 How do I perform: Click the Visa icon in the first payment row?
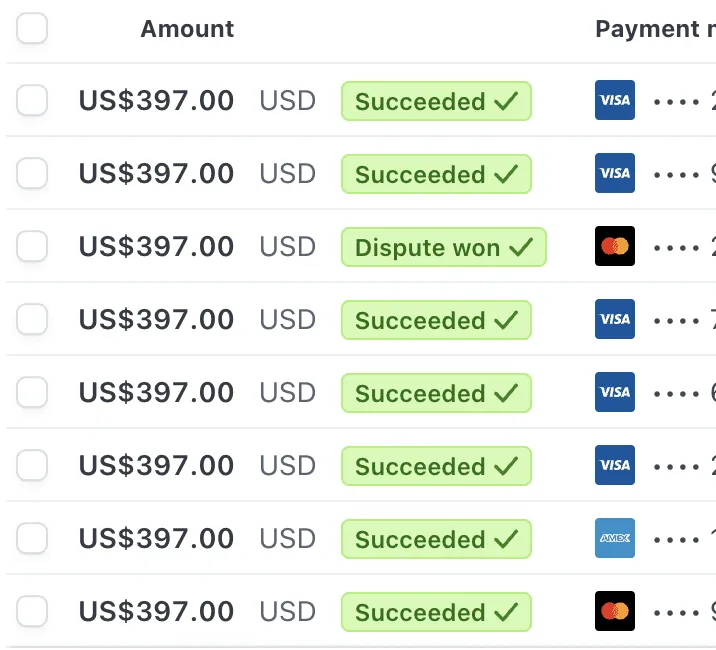(x=614, y=100)
